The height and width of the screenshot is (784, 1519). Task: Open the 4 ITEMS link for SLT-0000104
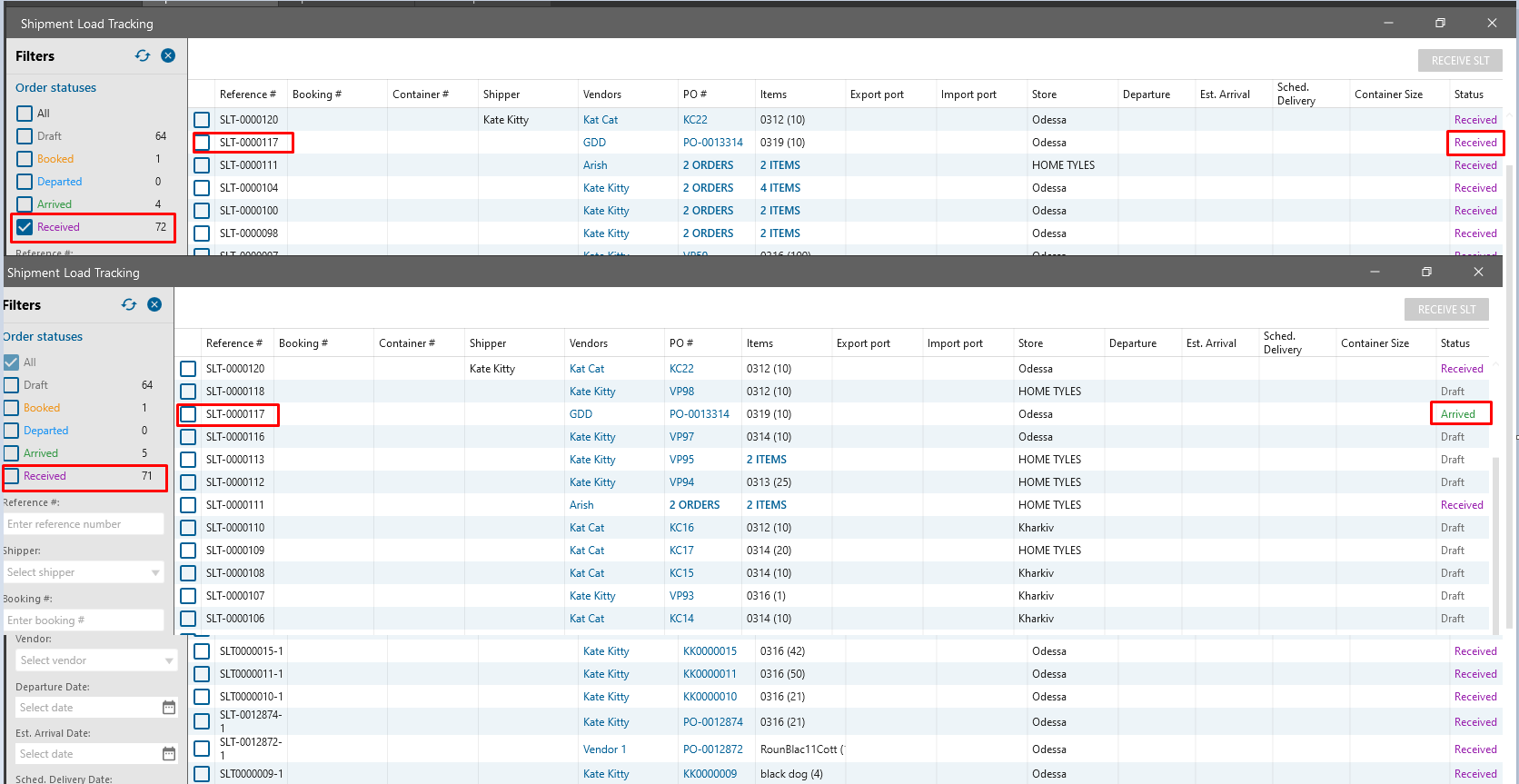click(x=780, y=188)
